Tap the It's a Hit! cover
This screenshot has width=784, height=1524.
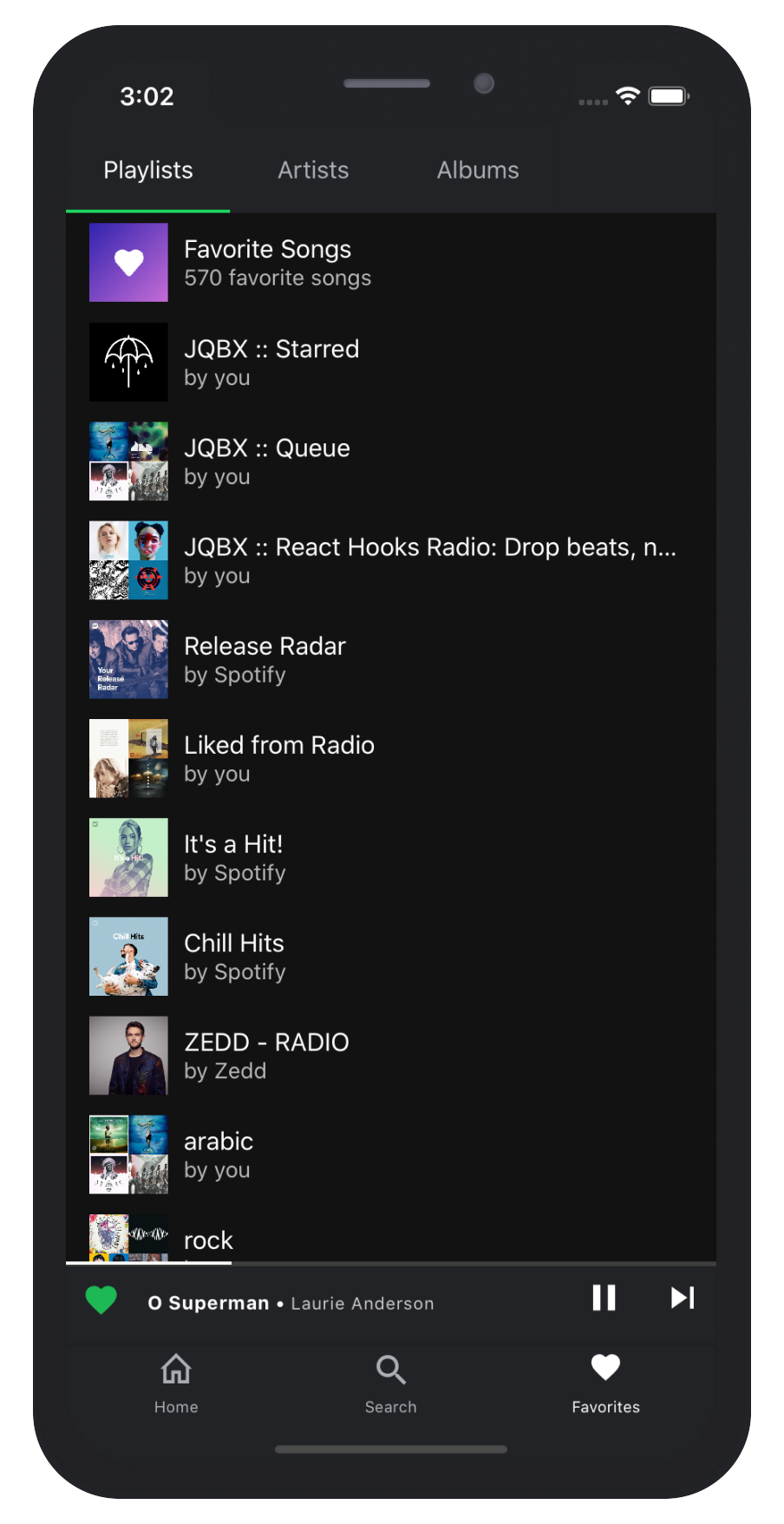(x=128, y=857)
